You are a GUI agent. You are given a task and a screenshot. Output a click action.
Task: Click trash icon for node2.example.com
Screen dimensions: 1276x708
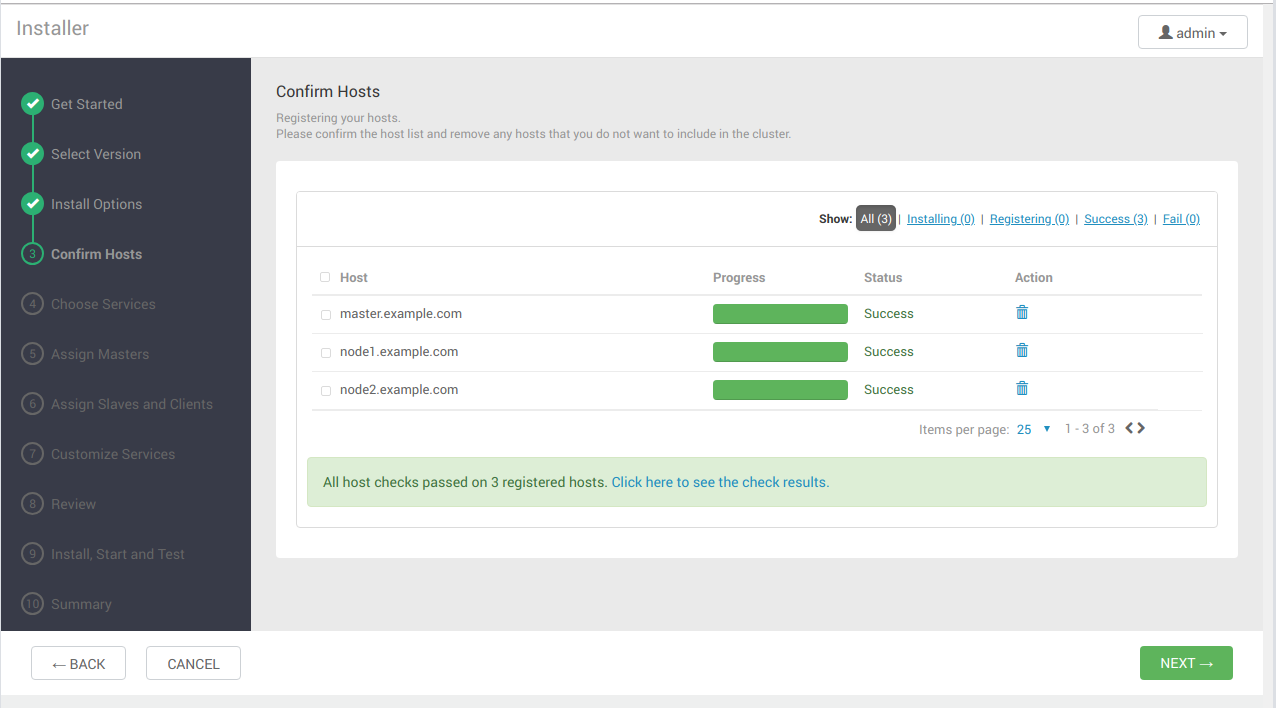[1022, 389]
